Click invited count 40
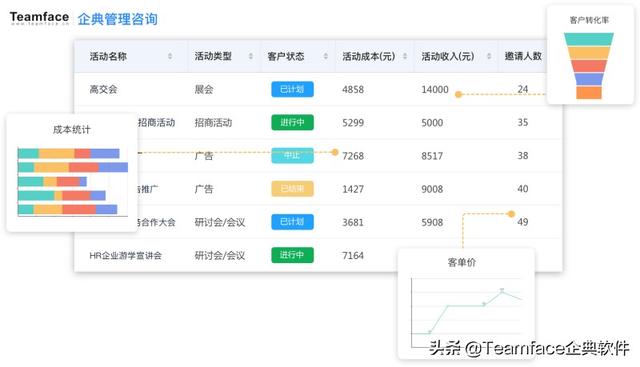Viewport: 640px width, 367px height. pos(523,189)
